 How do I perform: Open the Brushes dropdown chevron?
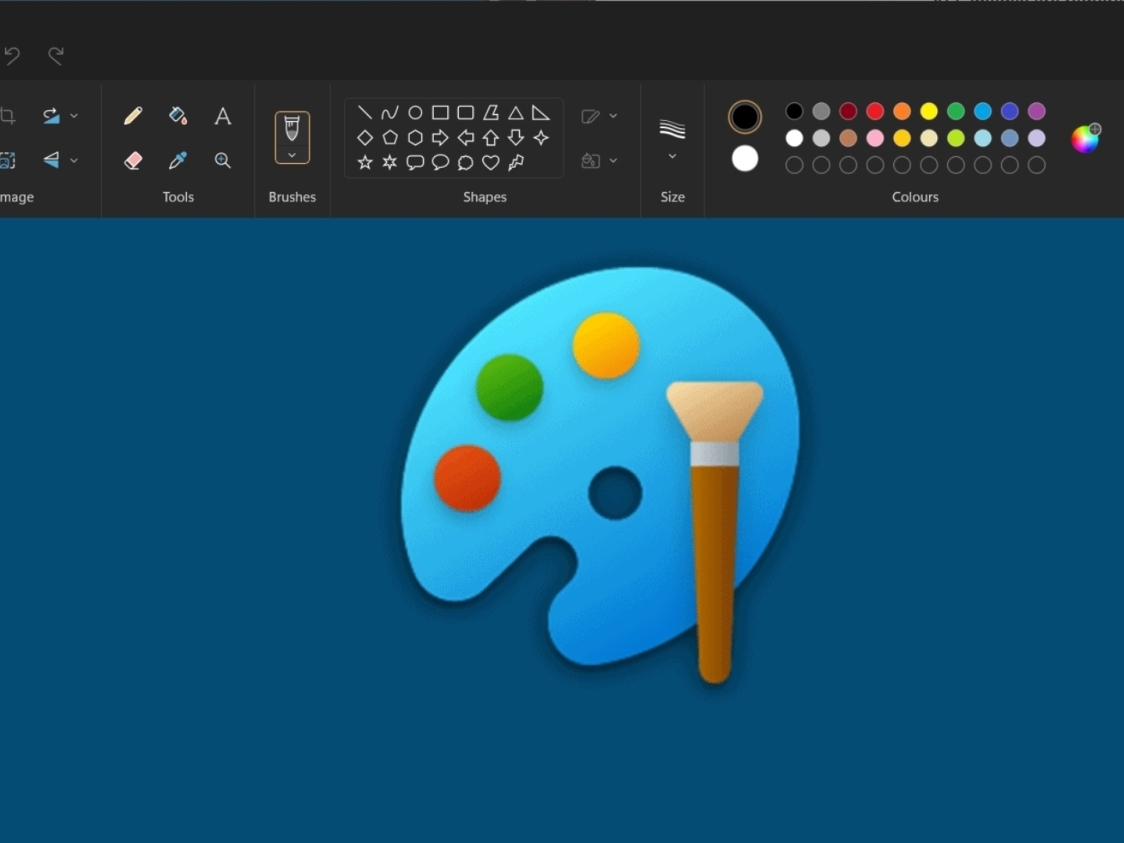tap(292, 155)
